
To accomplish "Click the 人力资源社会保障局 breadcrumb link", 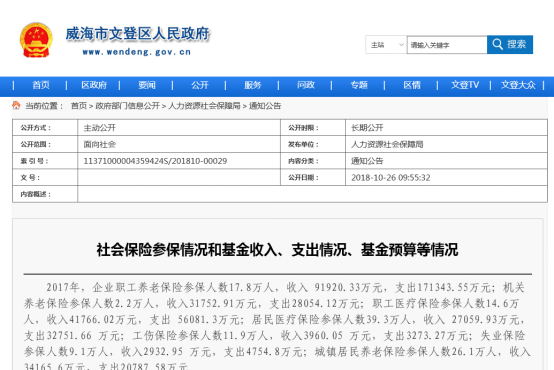I will coord(204,106).
